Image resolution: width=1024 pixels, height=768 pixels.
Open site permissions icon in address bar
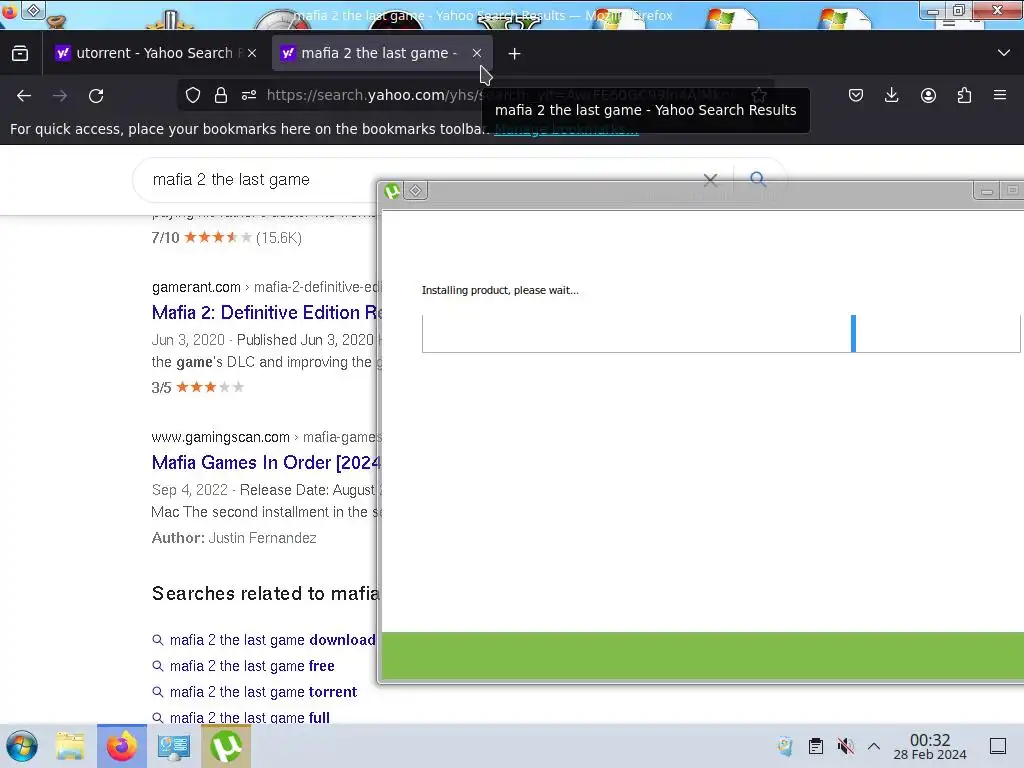click(x=249, y=95)
